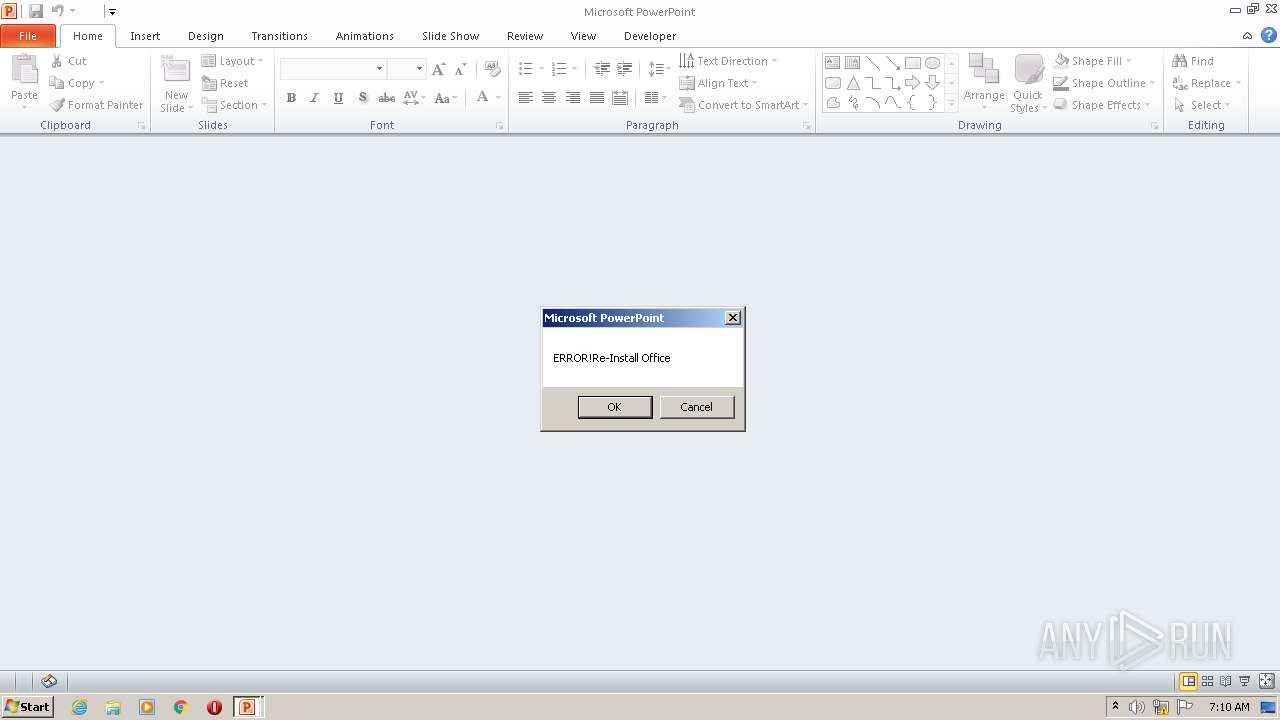Click the Windows Start button
The height and width of the screenshot is (720, 1280).
[x=27, y=707]
